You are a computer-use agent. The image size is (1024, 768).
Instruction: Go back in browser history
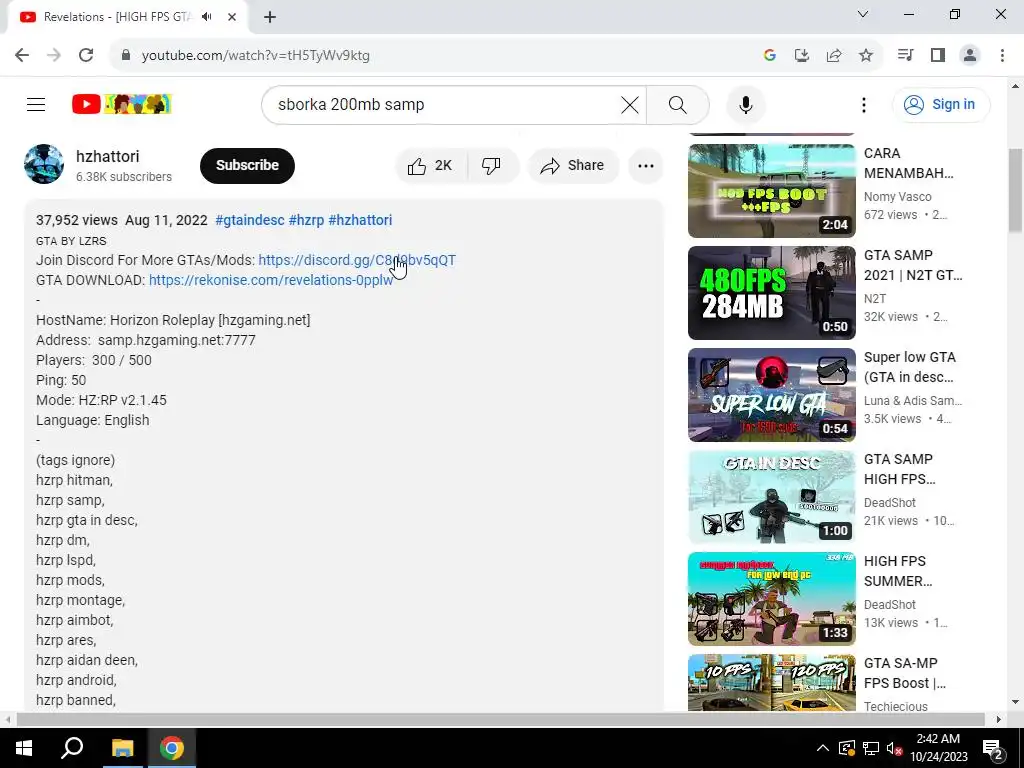coord(22,56)
